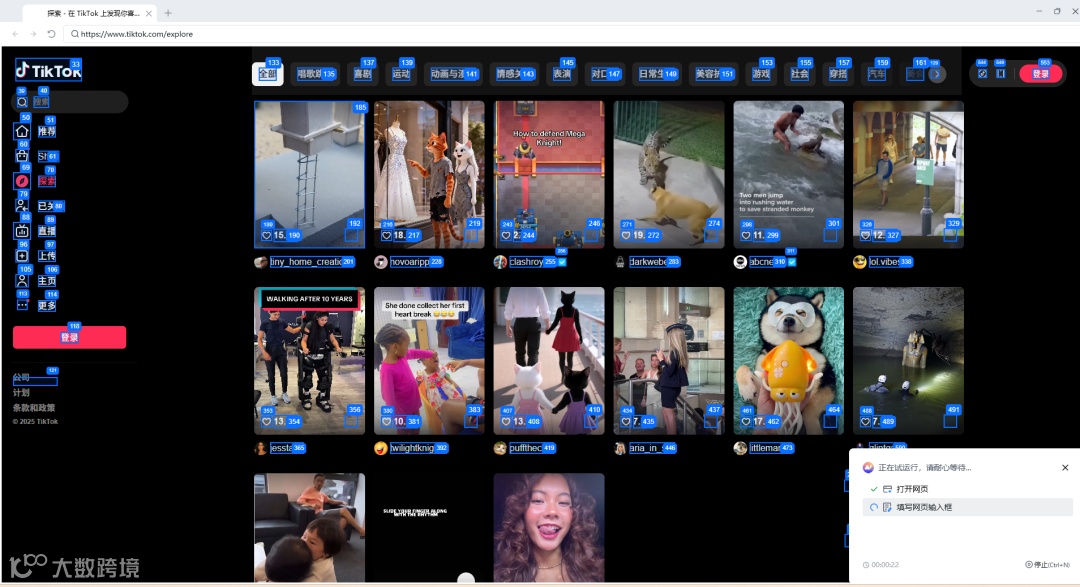Viewport: 1080px width, 587px height.
Task: Open a new browser tab with plus
Action: [x=168, y=13]
